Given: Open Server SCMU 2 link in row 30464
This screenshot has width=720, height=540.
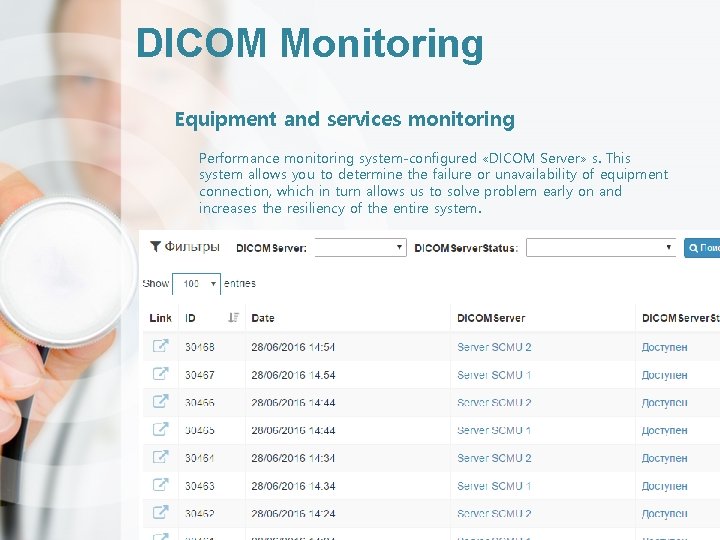Looking at the screenshot, I should [494, 458].
